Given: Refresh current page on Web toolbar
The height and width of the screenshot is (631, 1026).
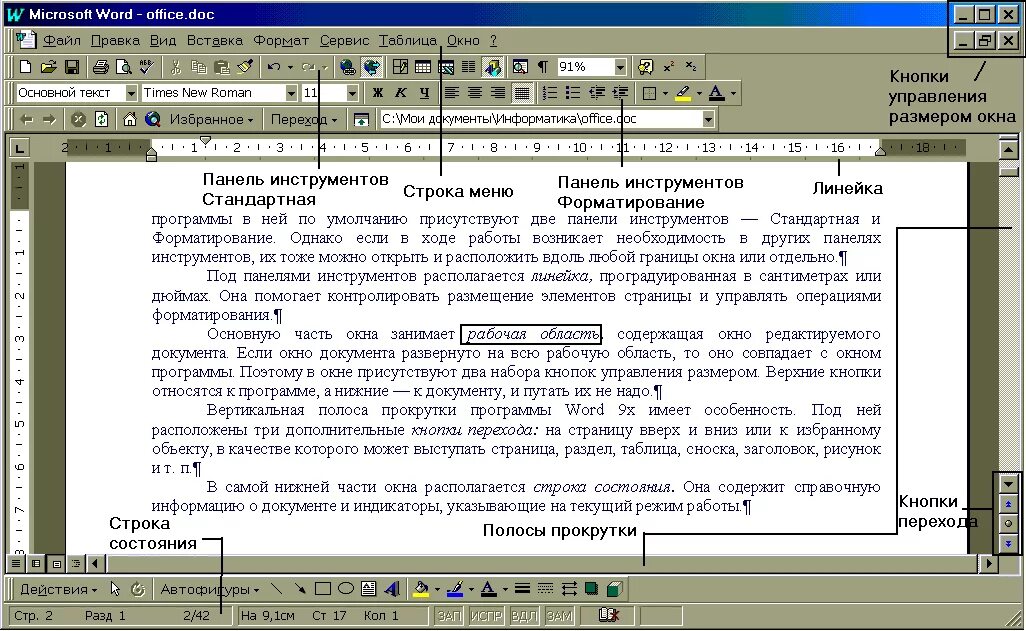Looking at the screenshot, I should coord(101,119).
